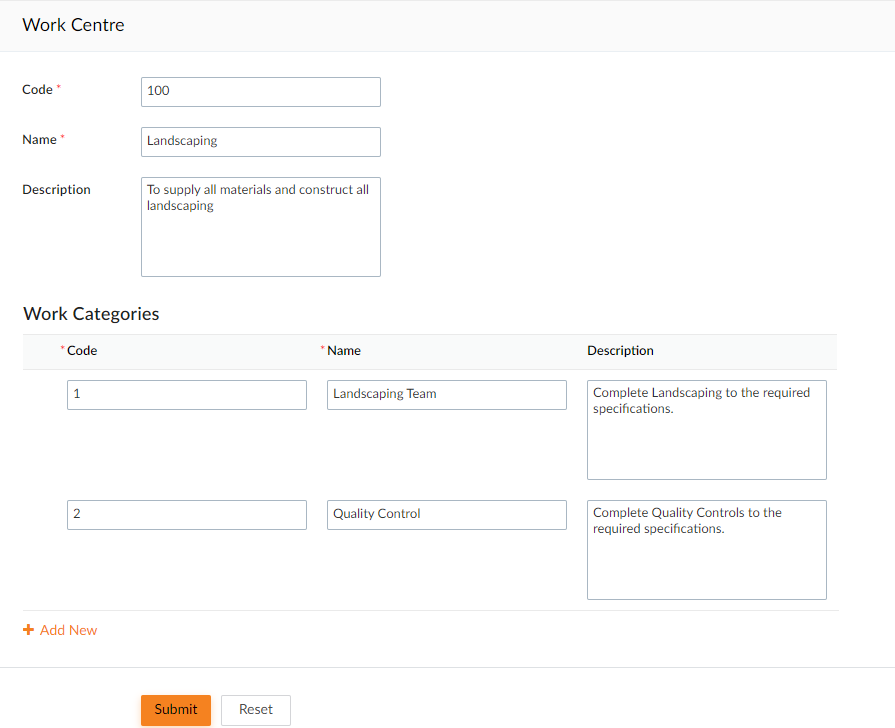Screen dimensions: 895x728
Task: Select category Code field containing 1
Action: 187,395
